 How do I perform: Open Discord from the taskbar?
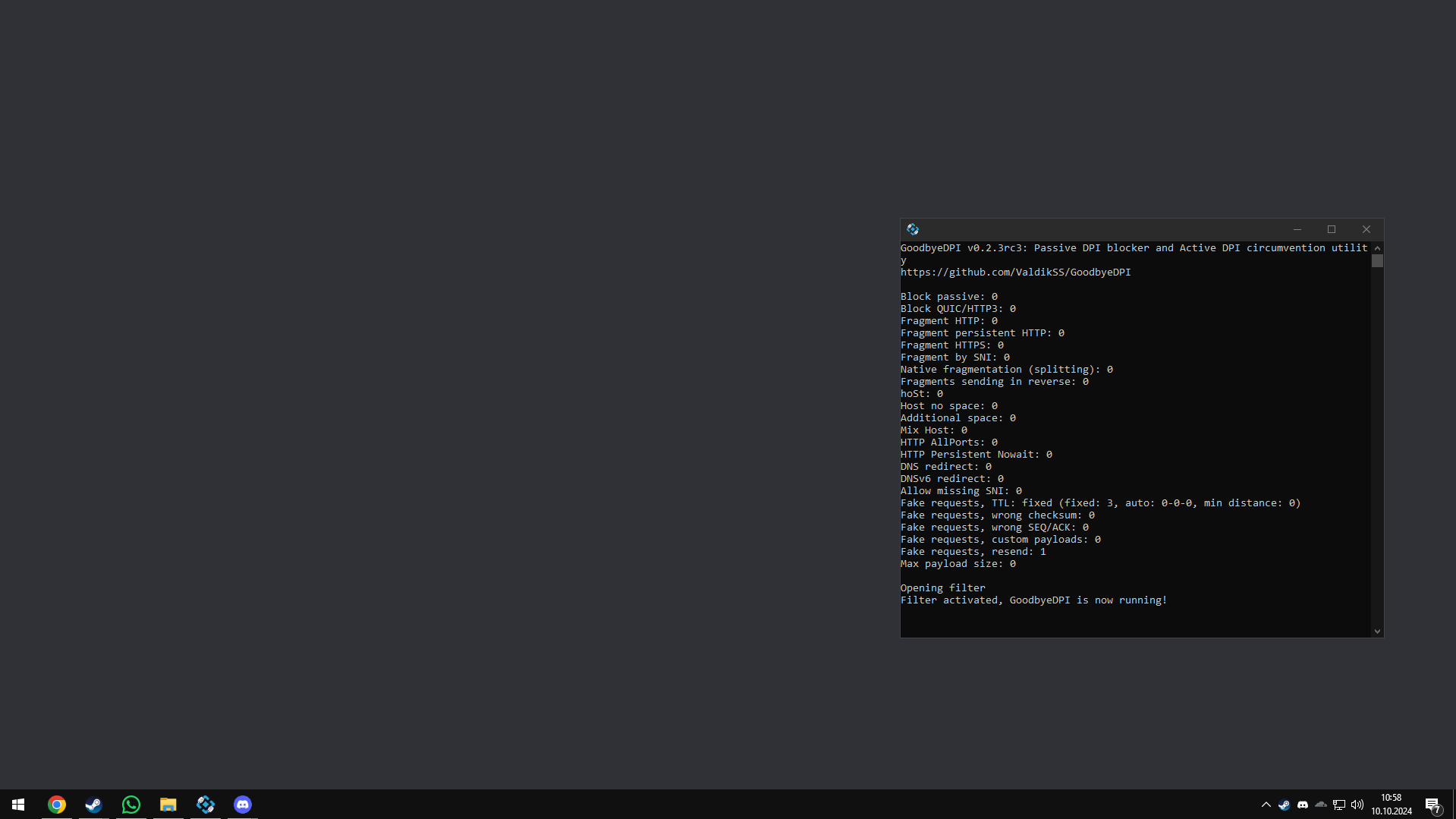click(243, 805)
